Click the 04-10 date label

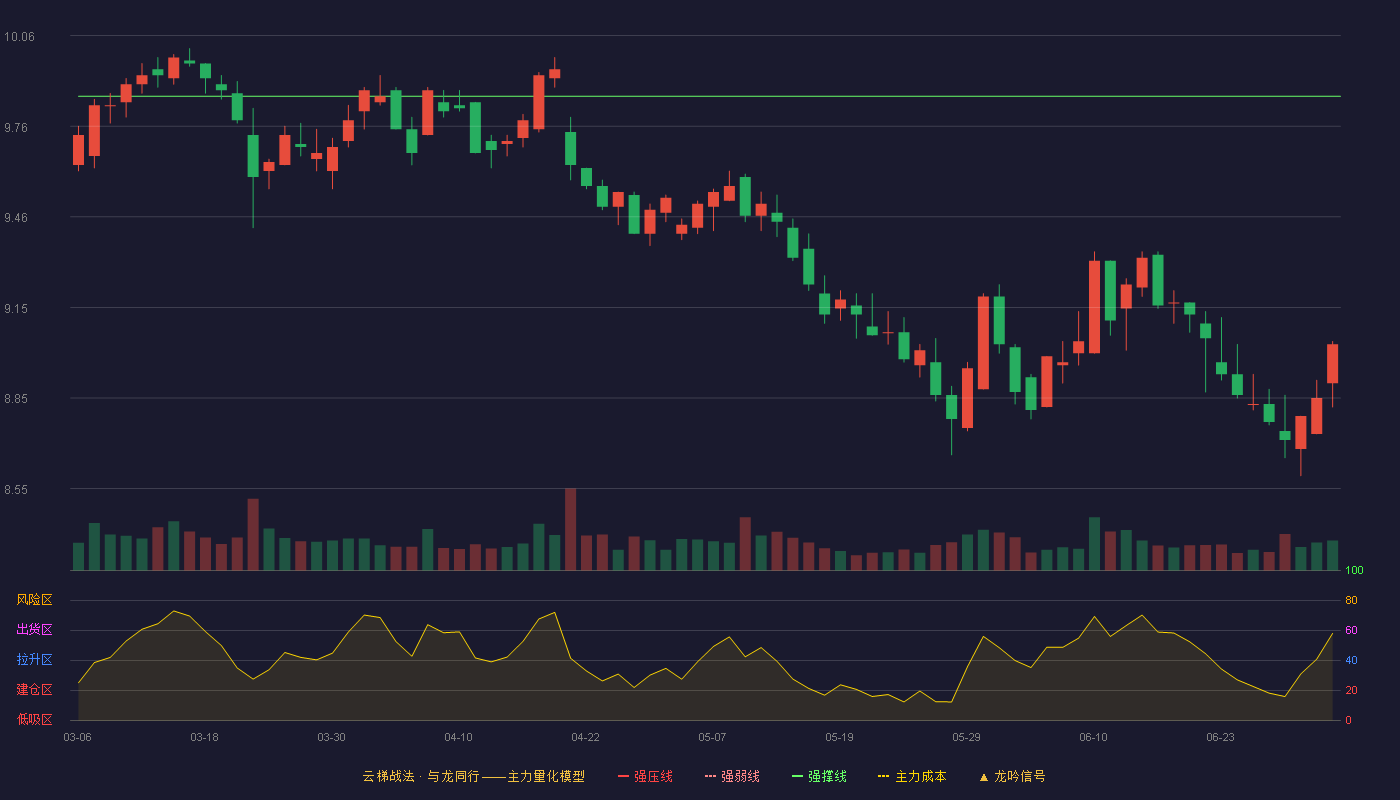[458, 737]
